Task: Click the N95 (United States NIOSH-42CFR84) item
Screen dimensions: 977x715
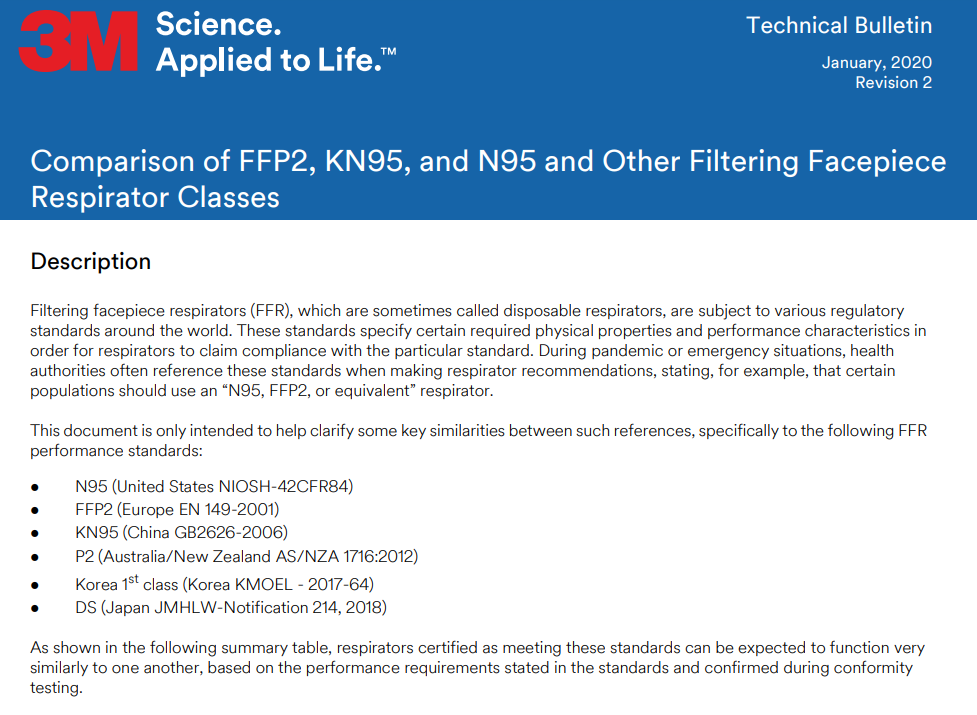Action: (x=214, y=486)
